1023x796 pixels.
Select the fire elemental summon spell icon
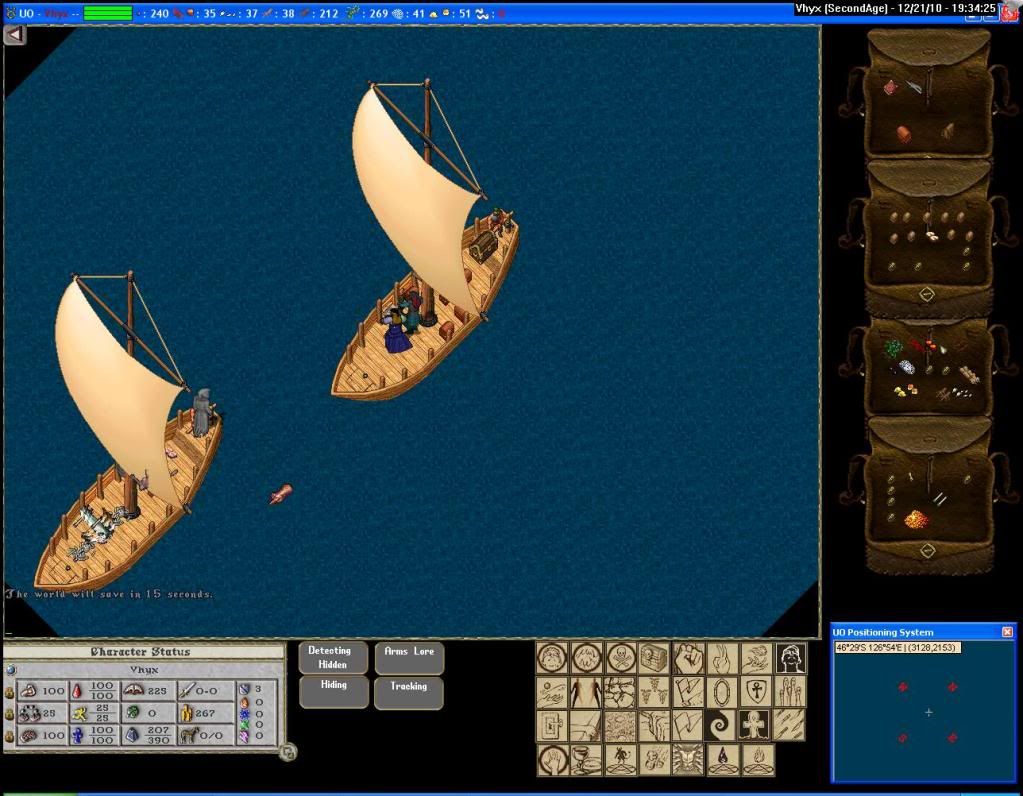(x=757, y=760)
